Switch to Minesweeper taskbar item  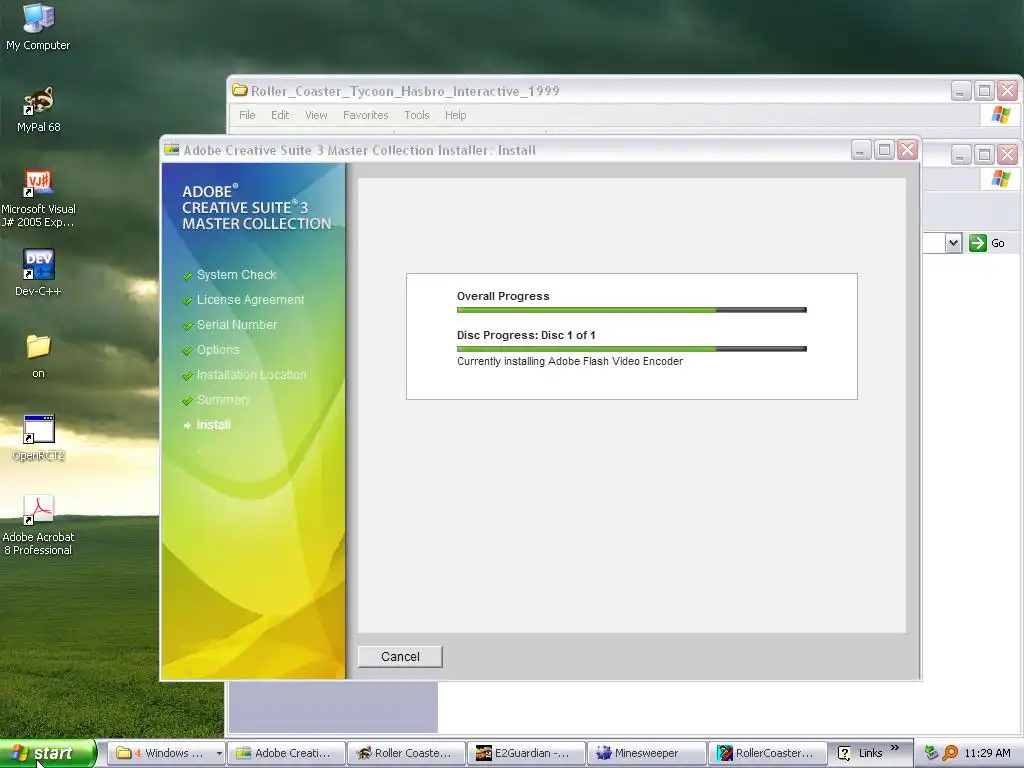647,753
